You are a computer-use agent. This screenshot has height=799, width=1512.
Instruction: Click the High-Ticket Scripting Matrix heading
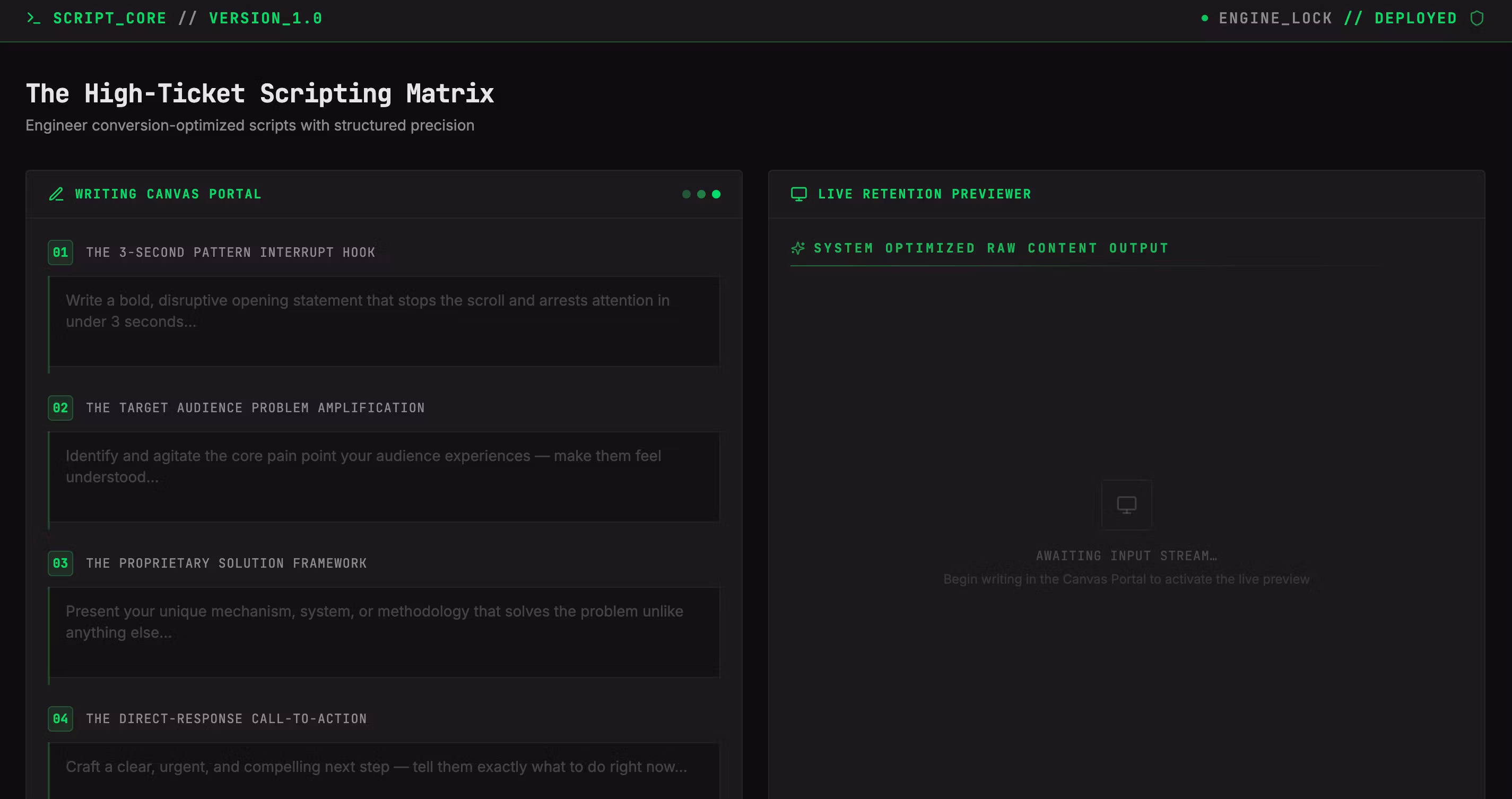pyautogui.click(x=260, y=94)
